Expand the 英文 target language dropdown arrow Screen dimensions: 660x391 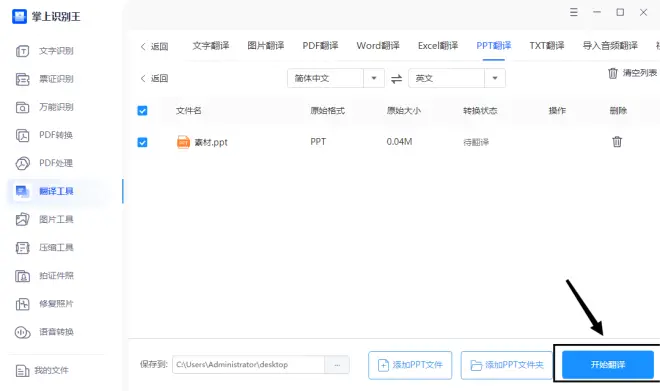point(495,78)
